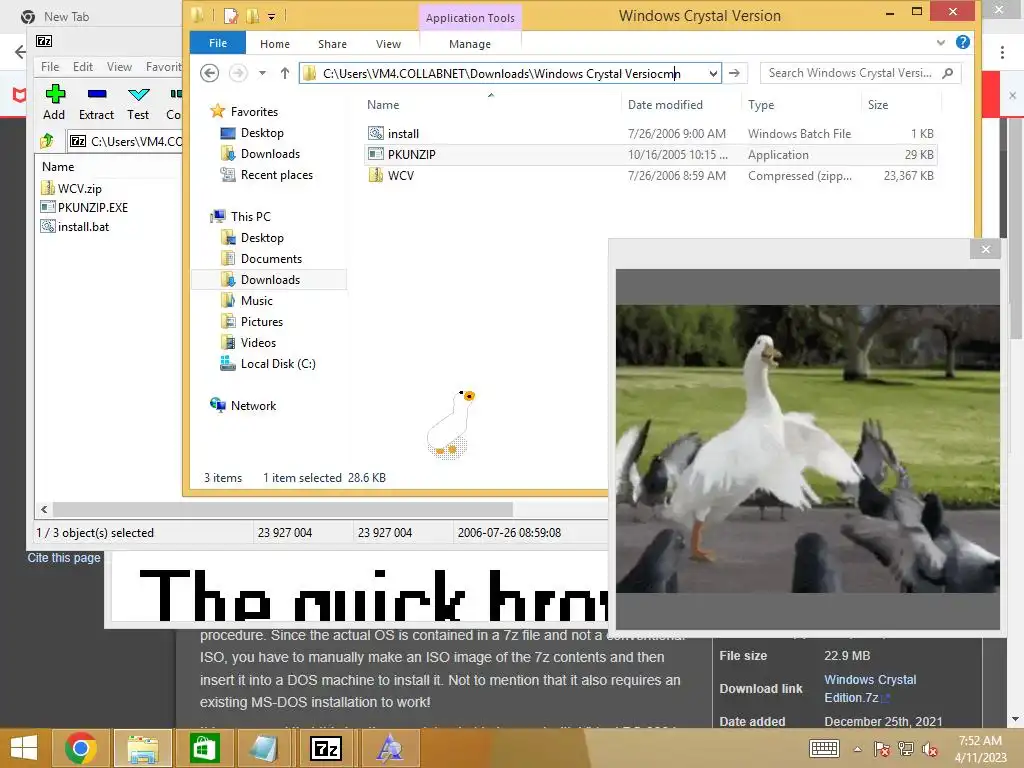Image resolution: width=1024 pixels, height=768 pixels.
Task: Go up one folder in 7-Zip
Action: pos(47,140)
